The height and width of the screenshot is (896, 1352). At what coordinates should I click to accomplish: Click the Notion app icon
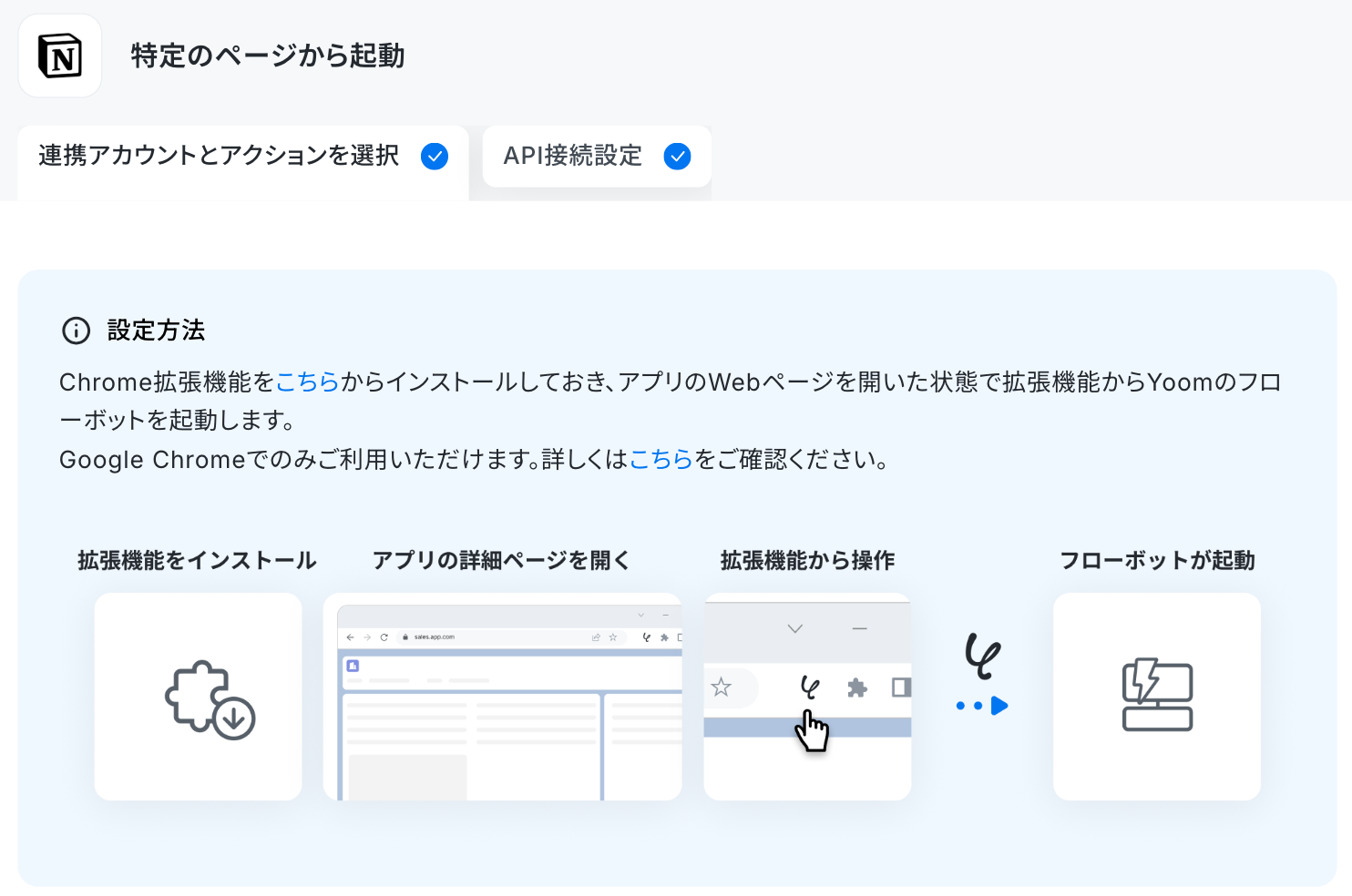click(60, 56)
